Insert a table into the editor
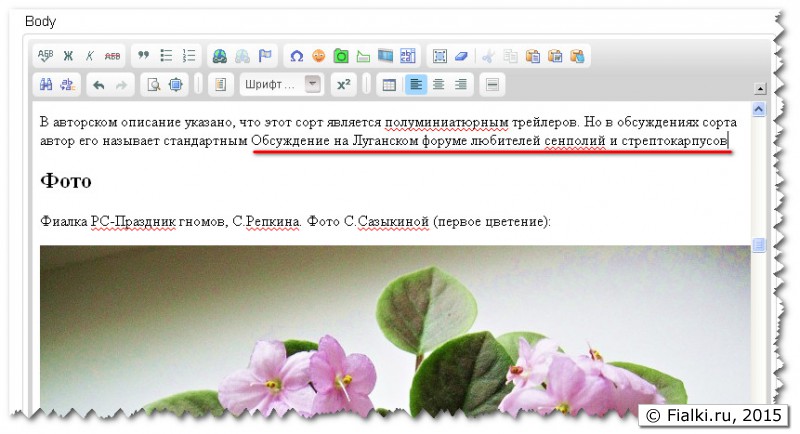The width and height of the screenshot is (800, 434). pyautogui.click(x=390, y=85)
